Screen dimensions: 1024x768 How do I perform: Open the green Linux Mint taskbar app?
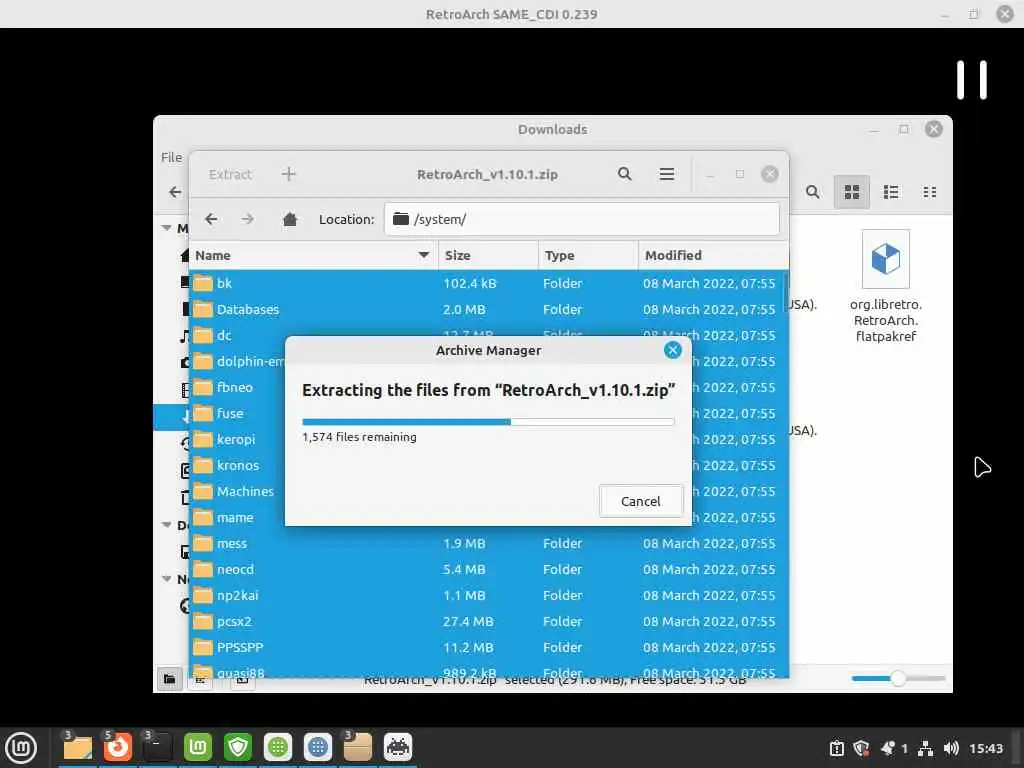tap(198, 747)
